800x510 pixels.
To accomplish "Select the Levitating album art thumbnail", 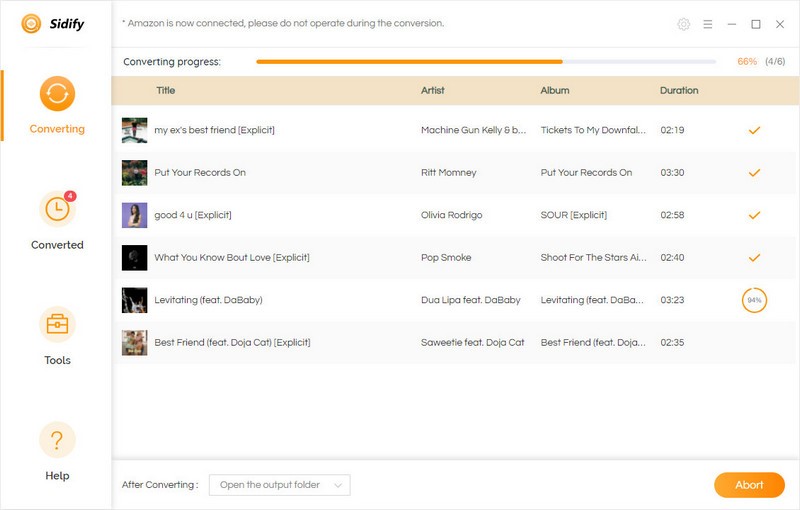I will coord(134,300).
